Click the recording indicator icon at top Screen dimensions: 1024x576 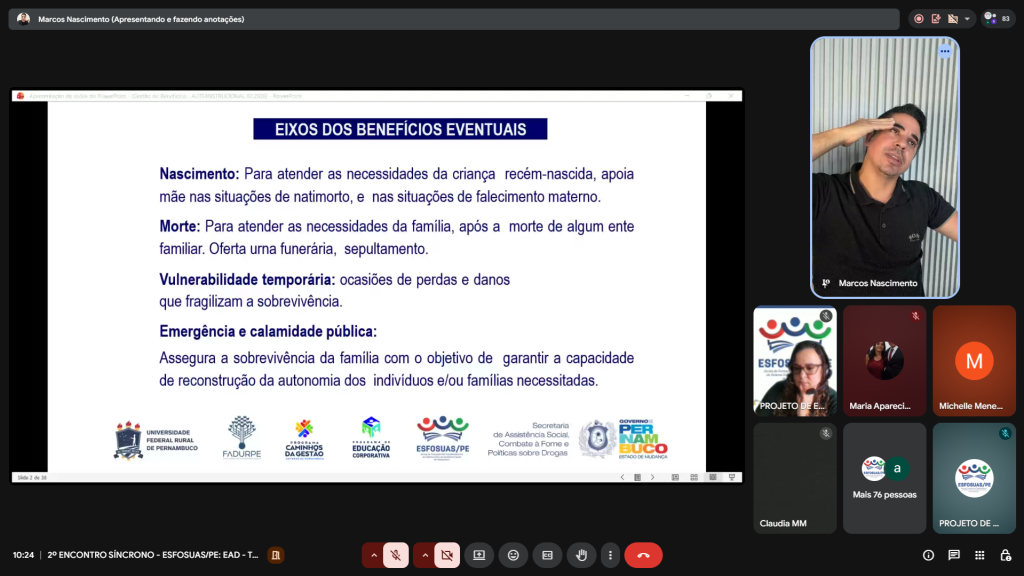point(918,18)
